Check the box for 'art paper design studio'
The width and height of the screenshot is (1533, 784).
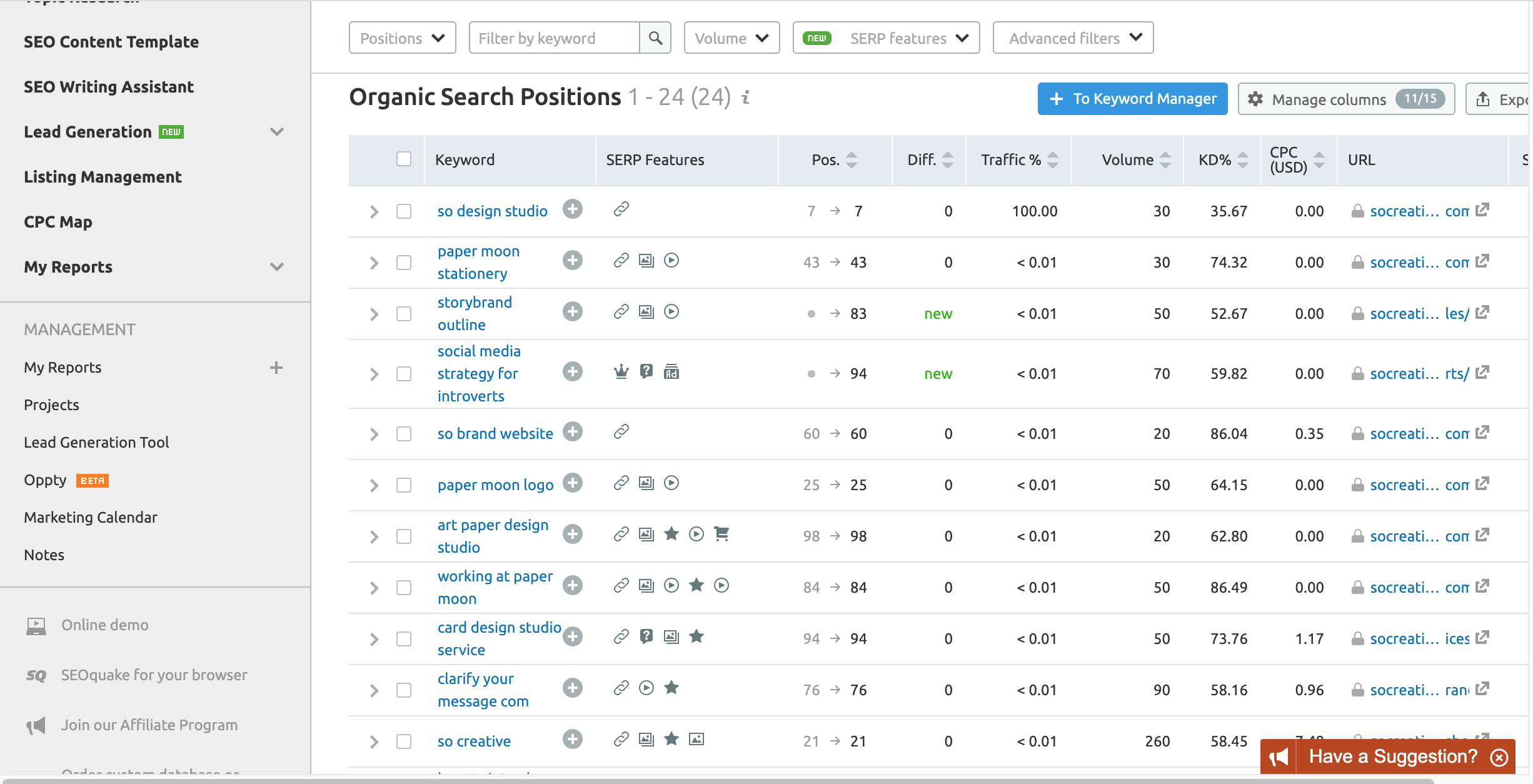(x=404, y=536)
